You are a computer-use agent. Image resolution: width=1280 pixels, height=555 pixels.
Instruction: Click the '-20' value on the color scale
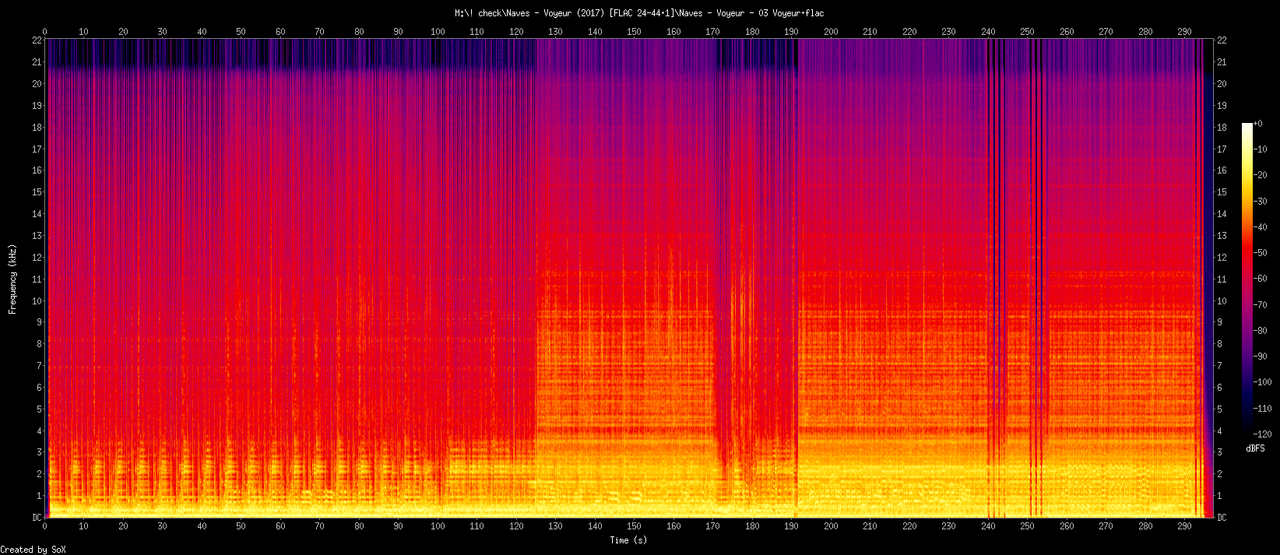point(1262,174)
